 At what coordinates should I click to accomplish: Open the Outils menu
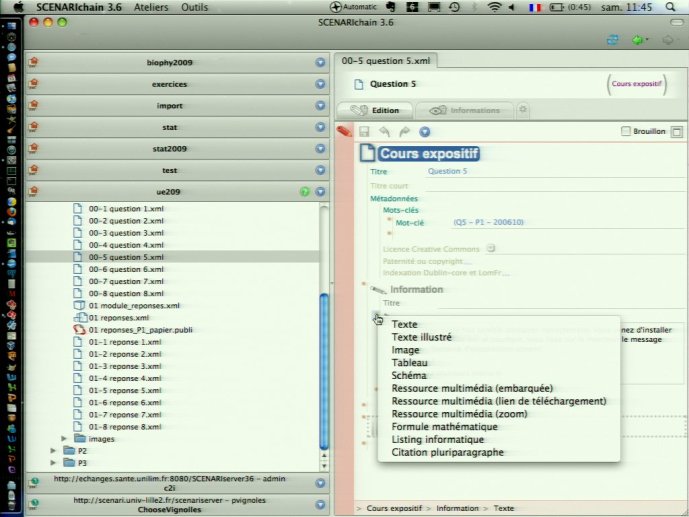point(194,7)
